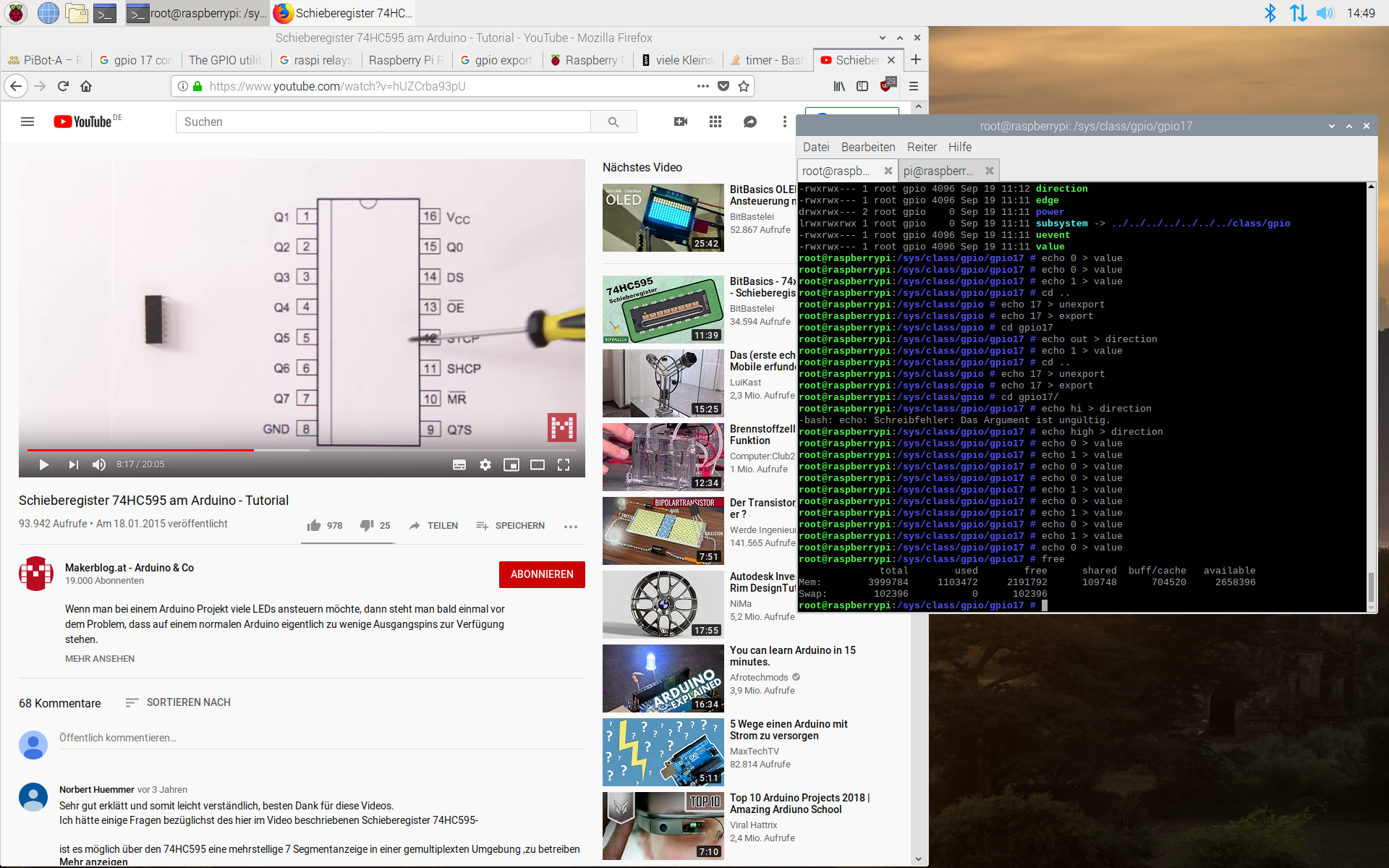Viewport: 1389px width, 868px height.
Task: Switch to 'gpio 17' Firefox tab
Action: pyautogui.click(x=136, y=60)
